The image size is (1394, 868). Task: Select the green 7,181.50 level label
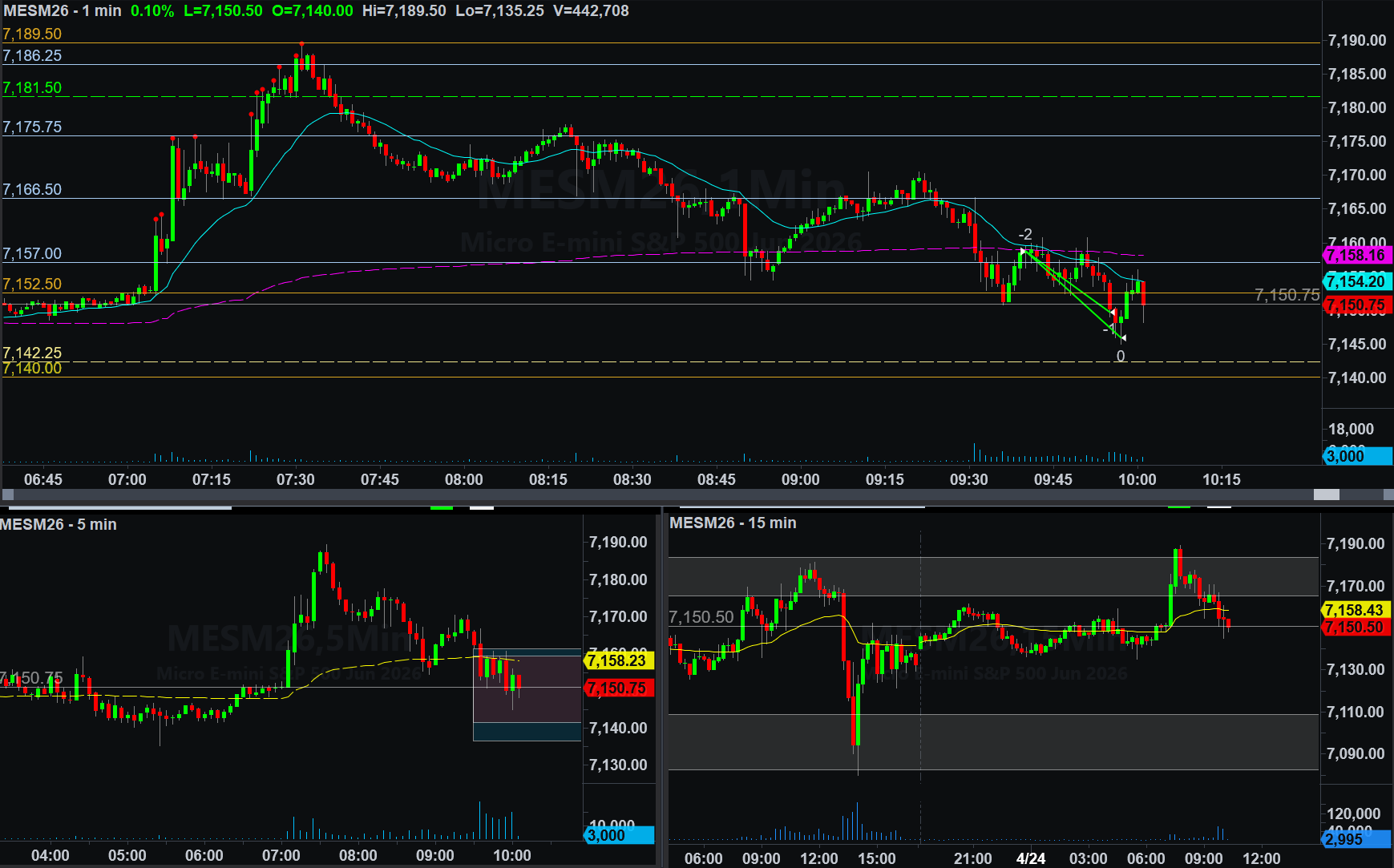[x=32, y=88]
